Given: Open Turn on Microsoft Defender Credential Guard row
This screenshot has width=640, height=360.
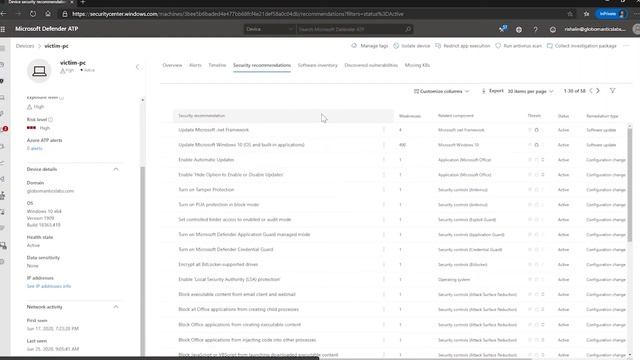Looking at the screenshot, I should 226,249.
